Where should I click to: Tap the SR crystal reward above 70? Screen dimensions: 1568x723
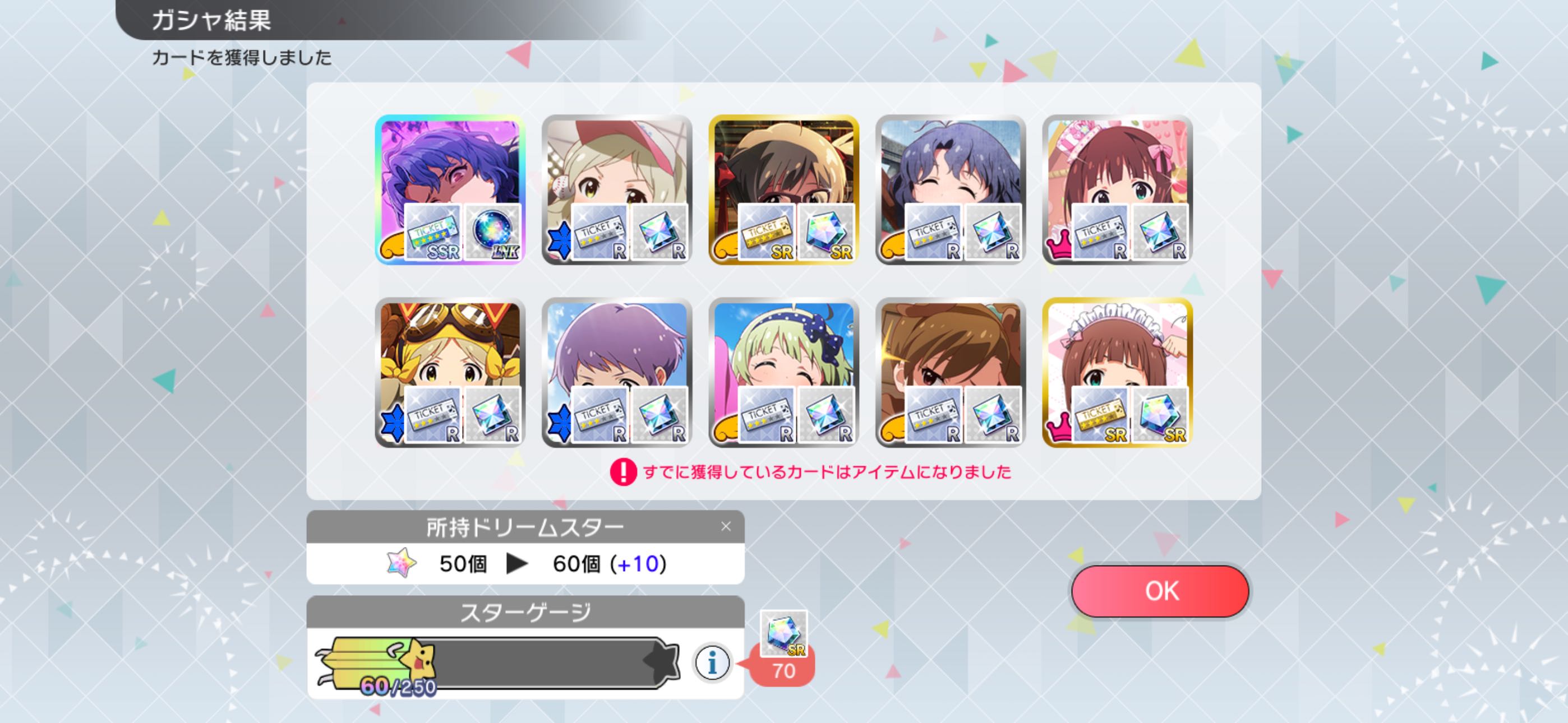(x=784, y=634)
